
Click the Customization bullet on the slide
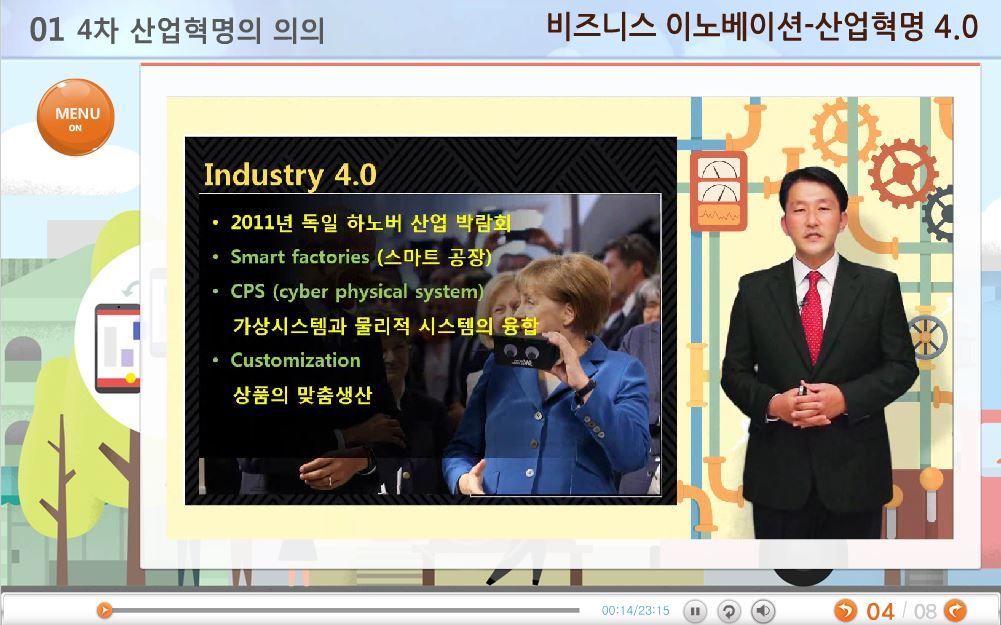(295, 360)
